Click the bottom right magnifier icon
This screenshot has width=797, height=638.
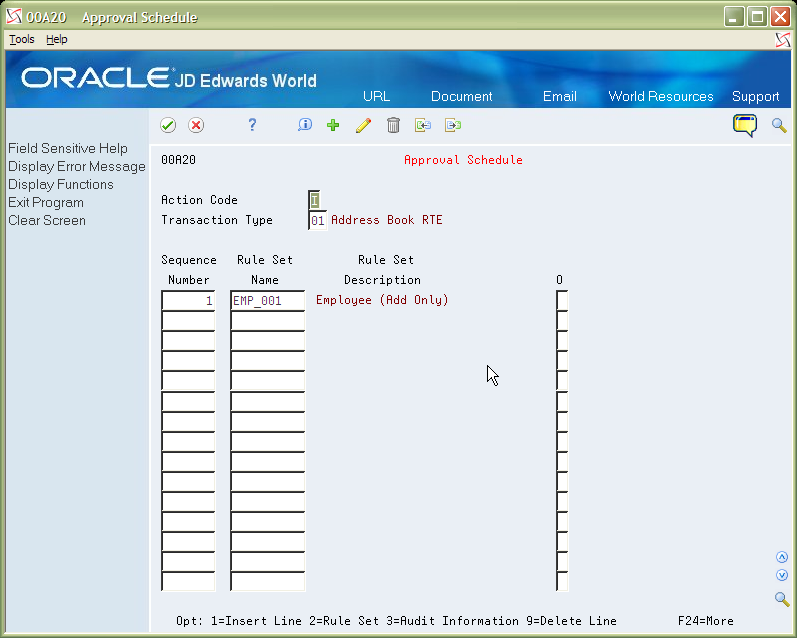pos(782,599)
